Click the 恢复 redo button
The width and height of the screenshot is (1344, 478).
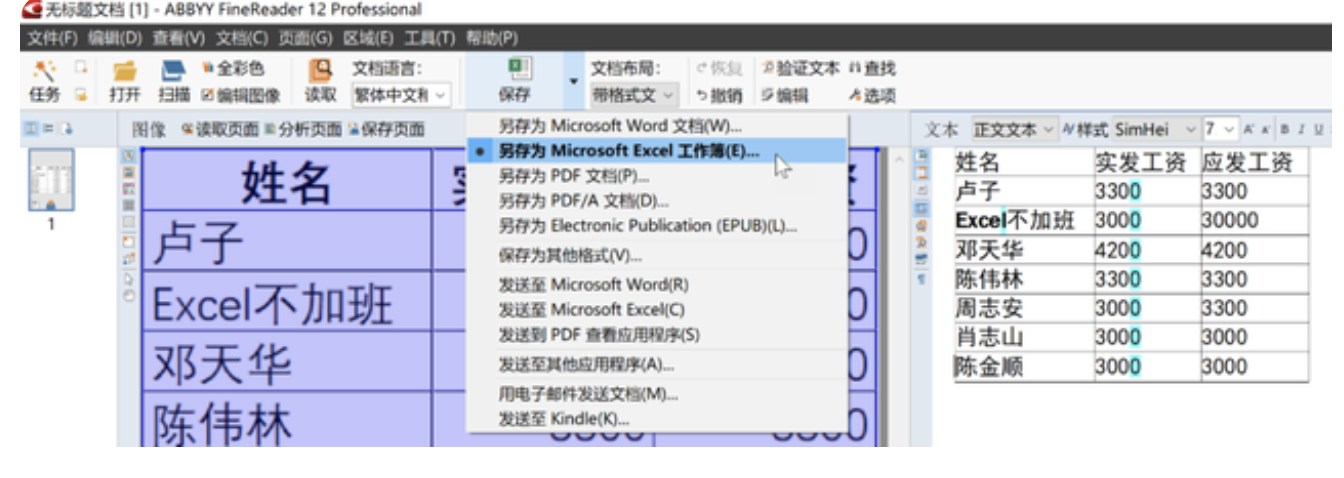[x=719, y=69]
